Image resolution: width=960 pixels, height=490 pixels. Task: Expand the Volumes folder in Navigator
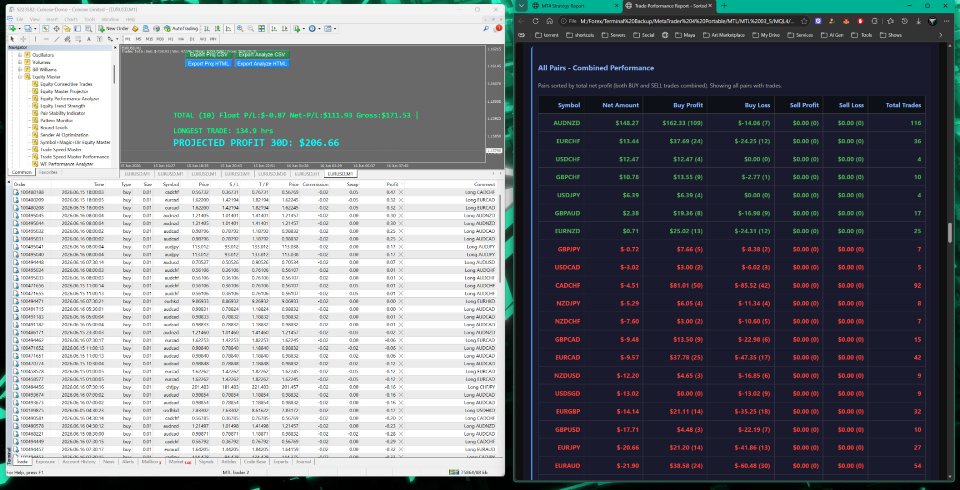click(20, 62)
